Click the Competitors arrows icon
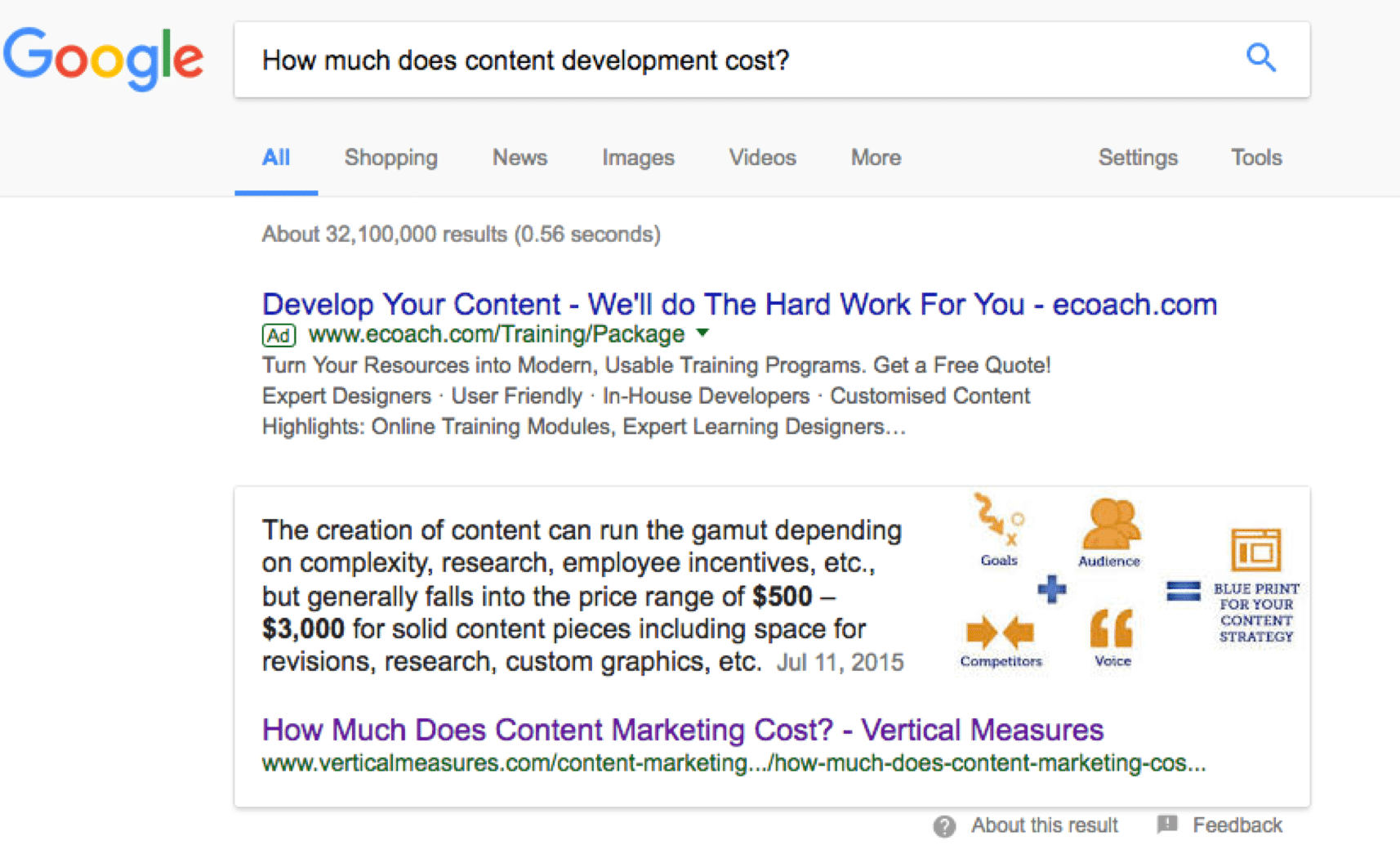The image size is (1400, 863). pyautogui.click(x=1001, y=632)
